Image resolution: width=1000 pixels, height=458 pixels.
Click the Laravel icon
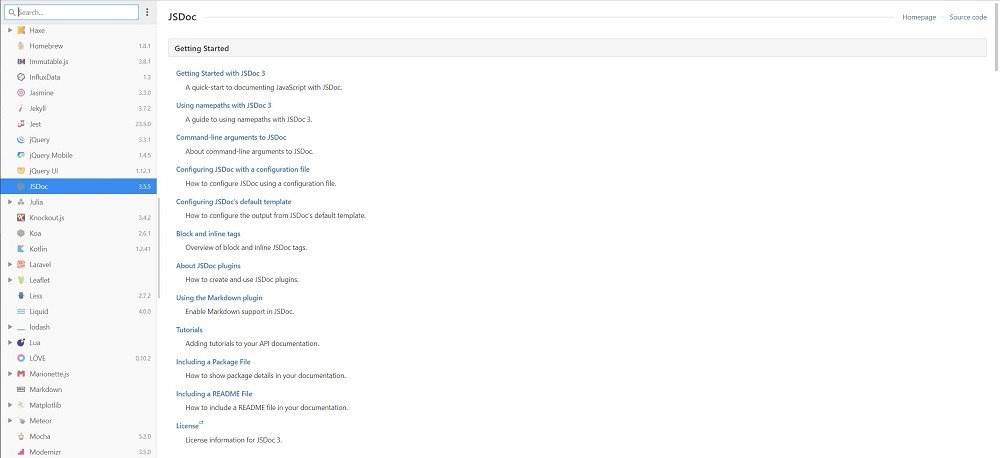tap(21, 264)
